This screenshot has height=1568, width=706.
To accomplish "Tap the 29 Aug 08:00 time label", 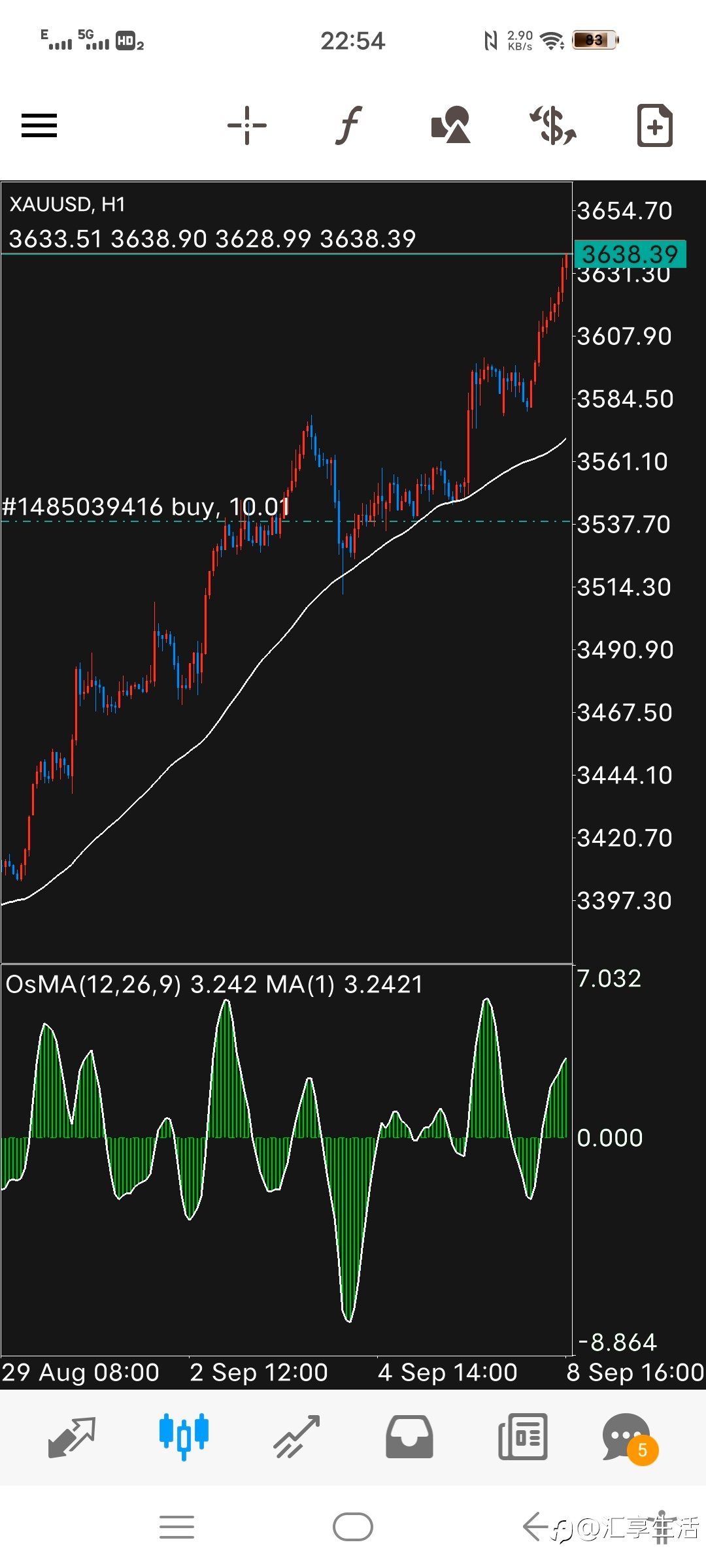I will 80,1372.
